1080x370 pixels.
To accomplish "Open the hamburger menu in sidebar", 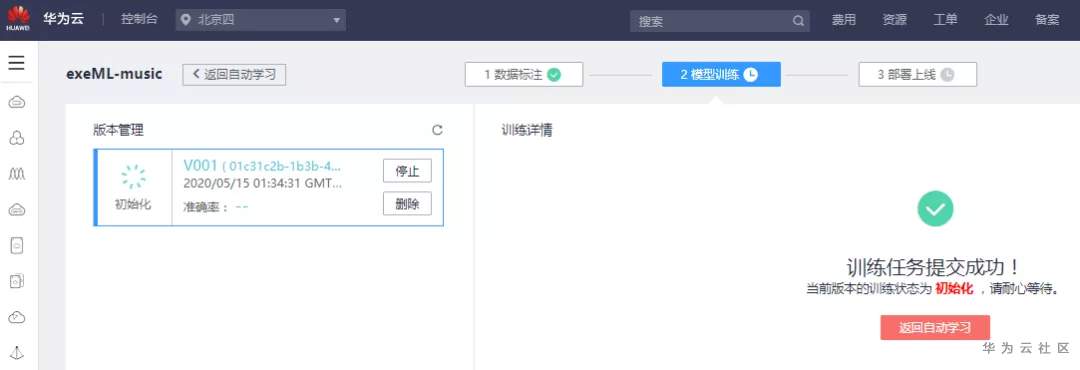I will [17, 63].
